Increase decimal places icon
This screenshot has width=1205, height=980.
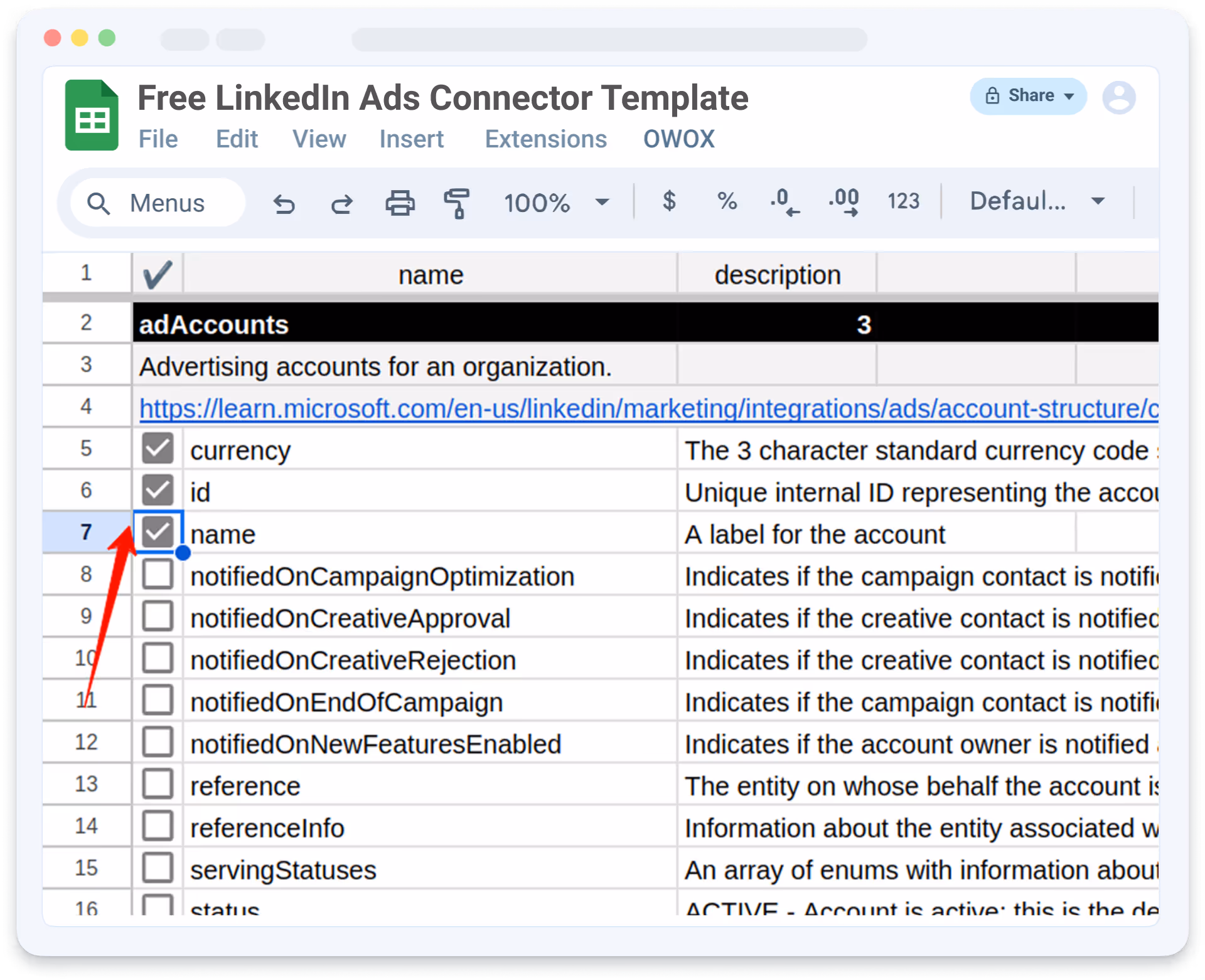click(843, 202)
